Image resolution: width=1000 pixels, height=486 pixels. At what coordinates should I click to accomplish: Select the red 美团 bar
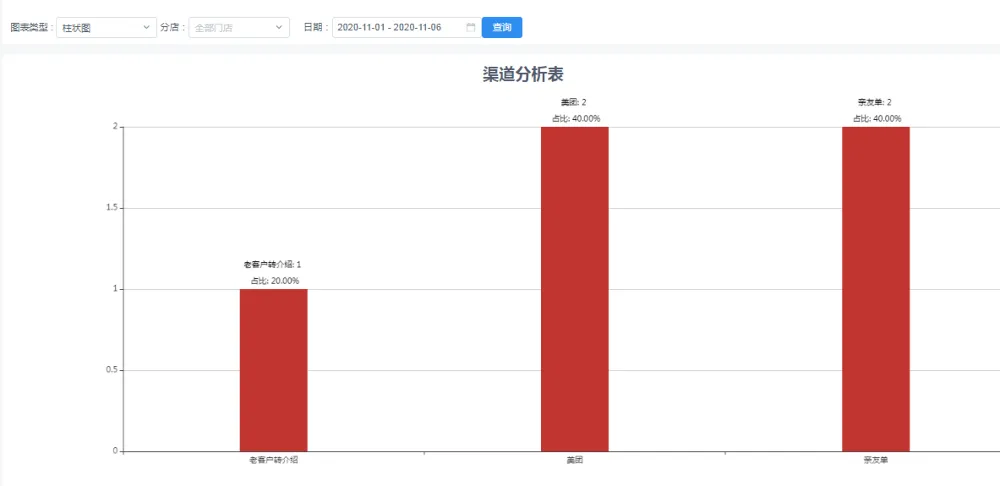(574, 289)
